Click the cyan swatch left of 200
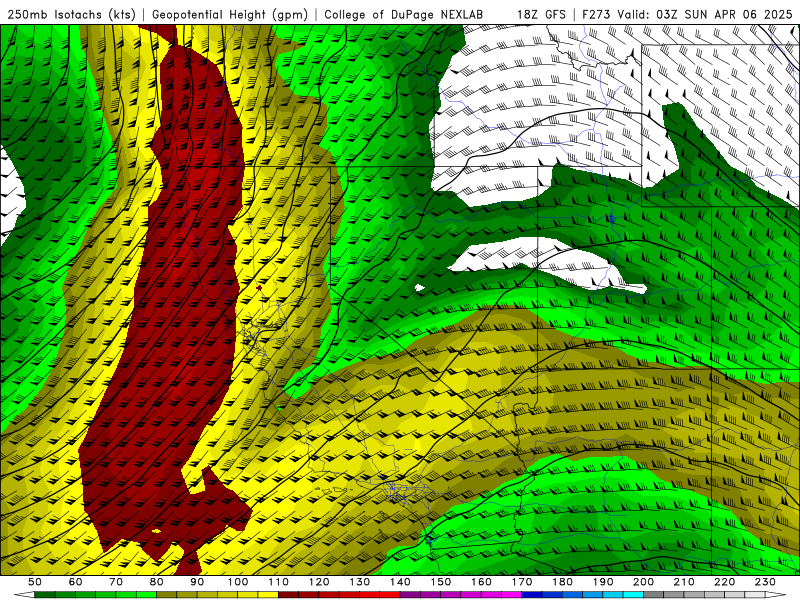 (633, 595)
